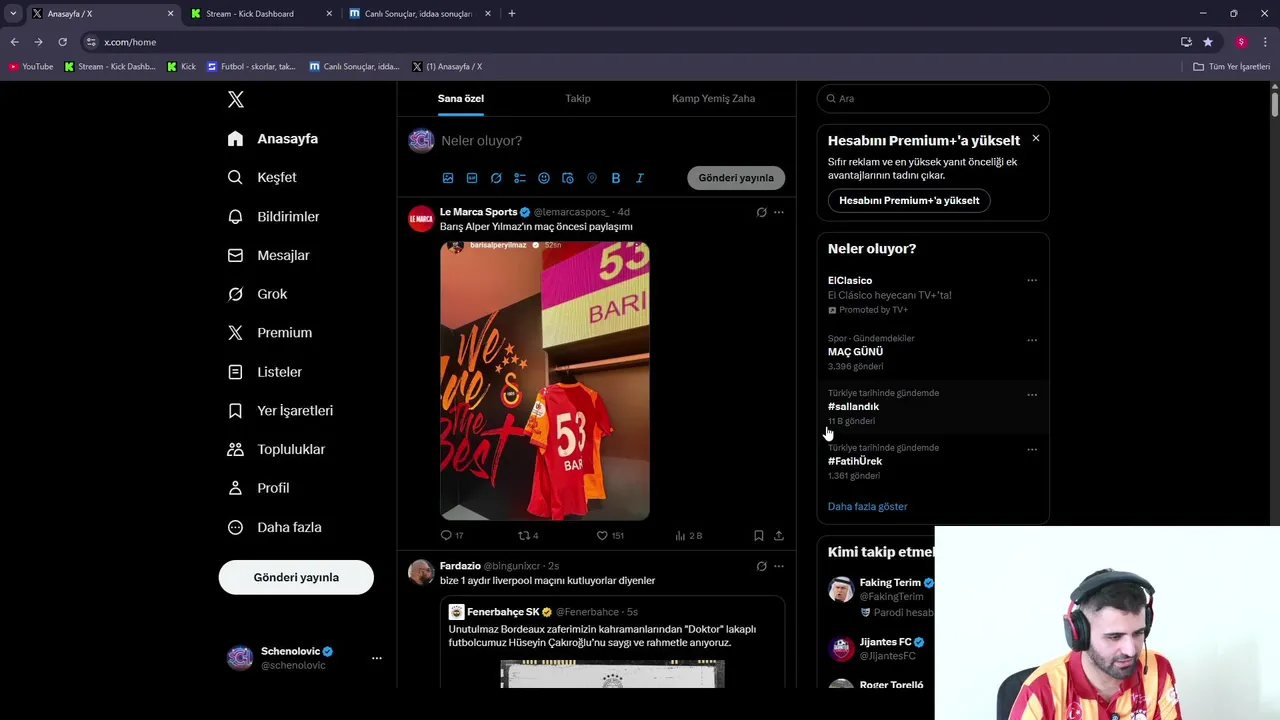Click composer Gönderi yayınla button
Viewport: 1280px width, 720px height.
(736, 178)
